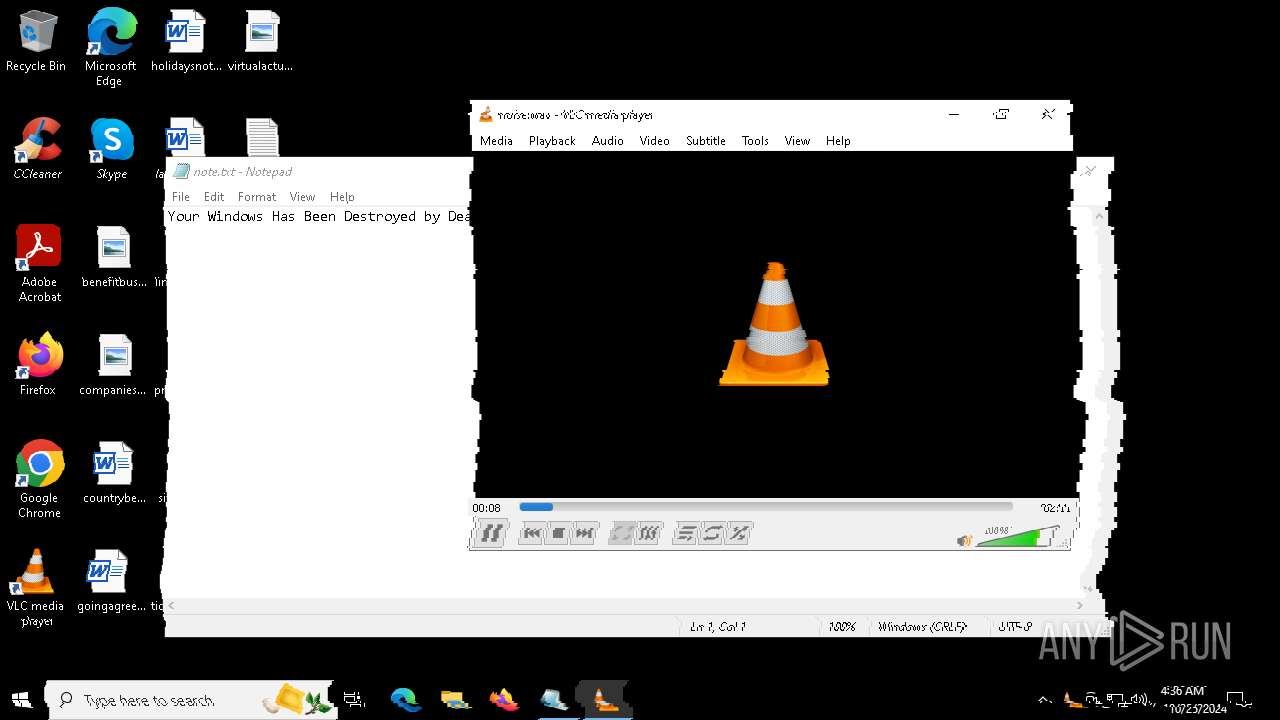
Task: Launch VLC media player desktop shortcut
Action: pyautogui.click(x=36, y=588)
